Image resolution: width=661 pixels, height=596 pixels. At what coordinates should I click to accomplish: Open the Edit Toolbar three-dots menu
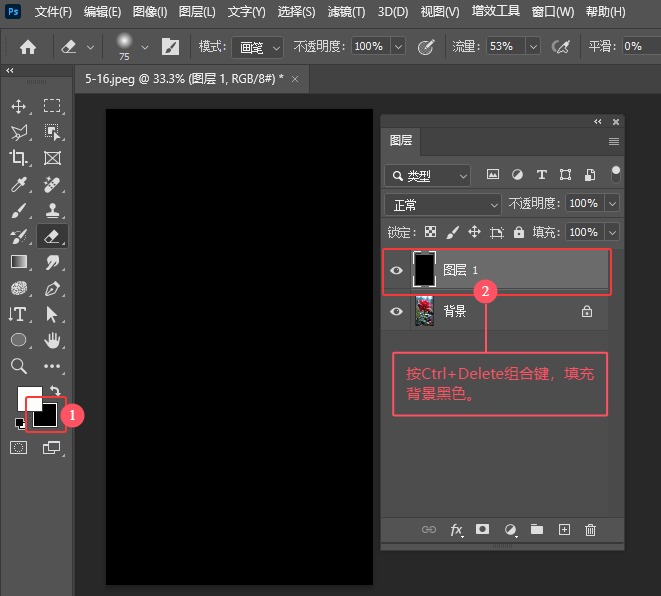pyautogui.click(x=52, y=366)
